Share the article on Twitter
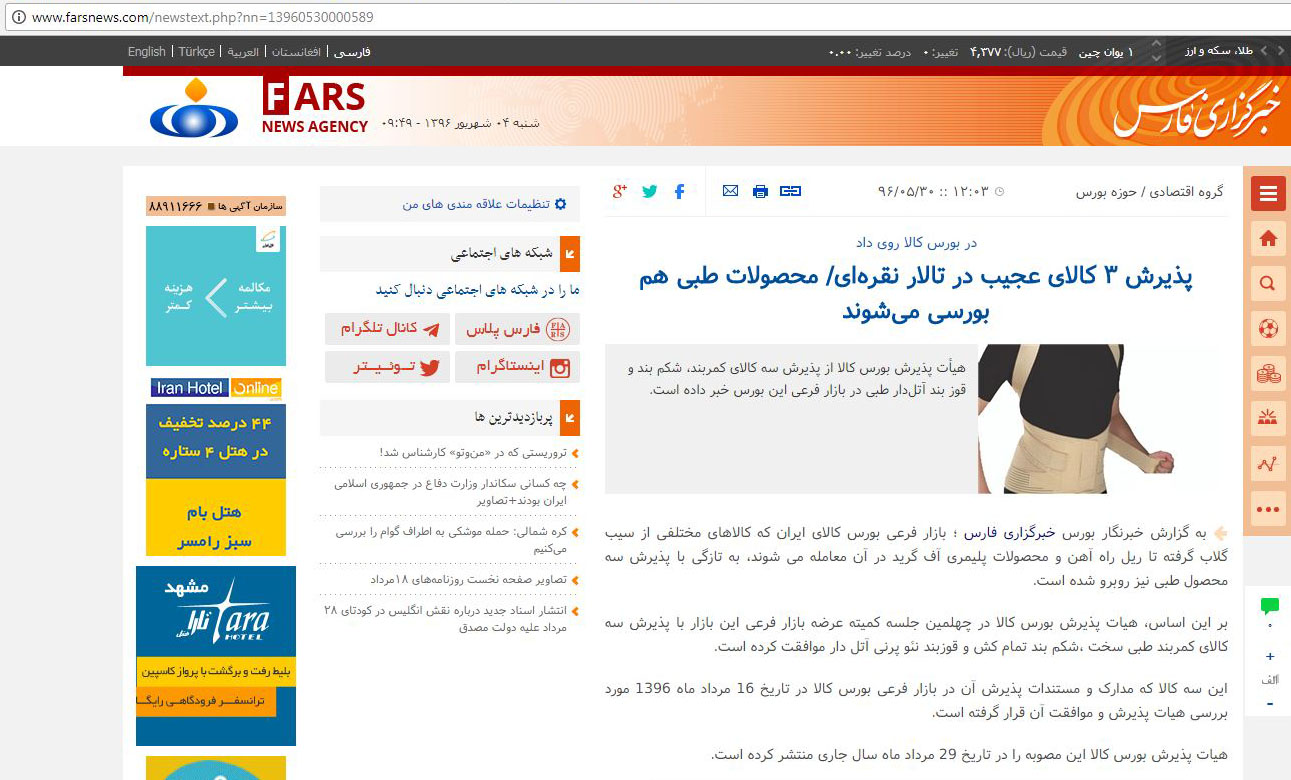This screenshot has width=1291, height=780. [650, 191]
